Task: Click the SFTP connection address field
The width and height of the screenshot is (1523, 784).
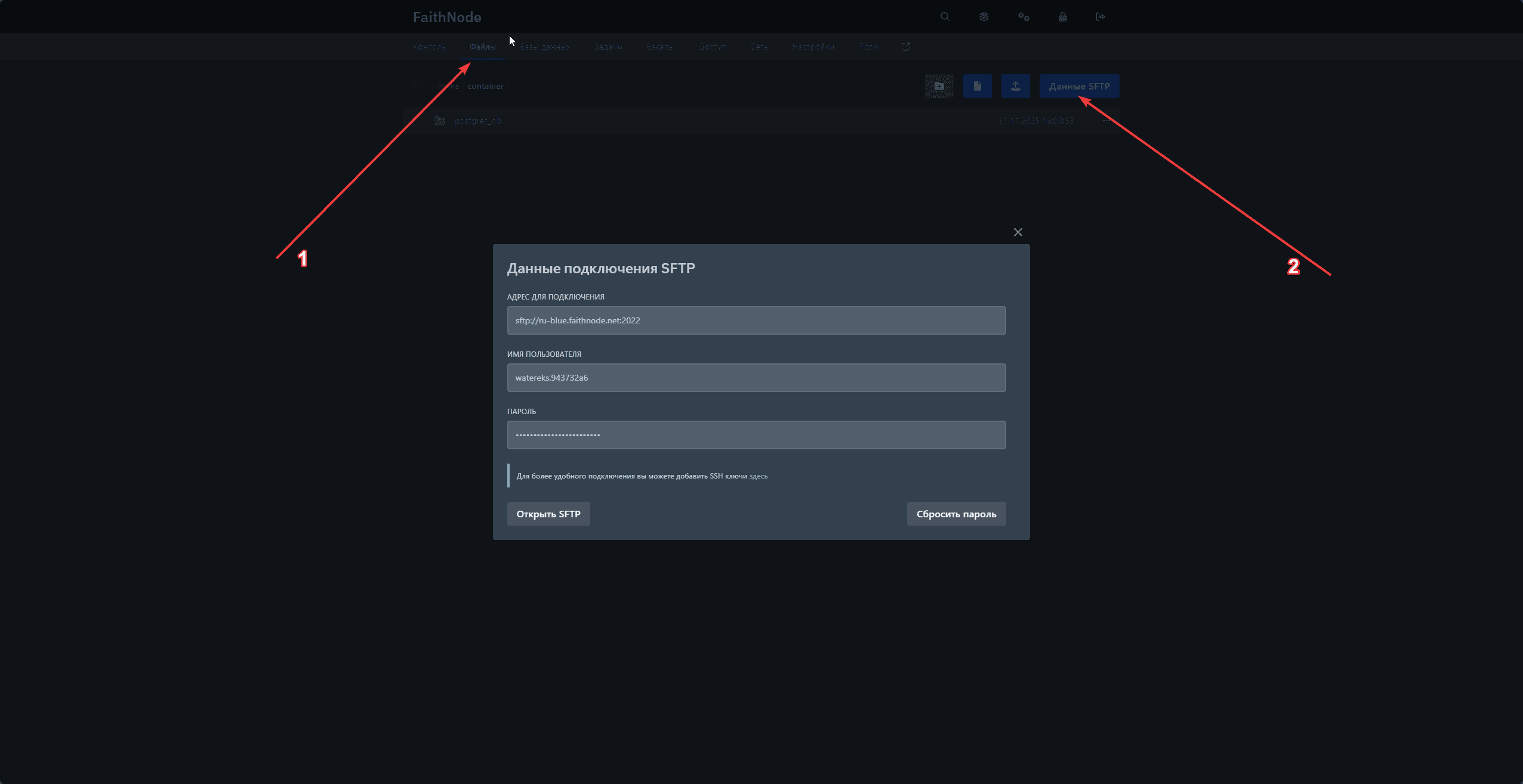Action: (x=756, y=320)
